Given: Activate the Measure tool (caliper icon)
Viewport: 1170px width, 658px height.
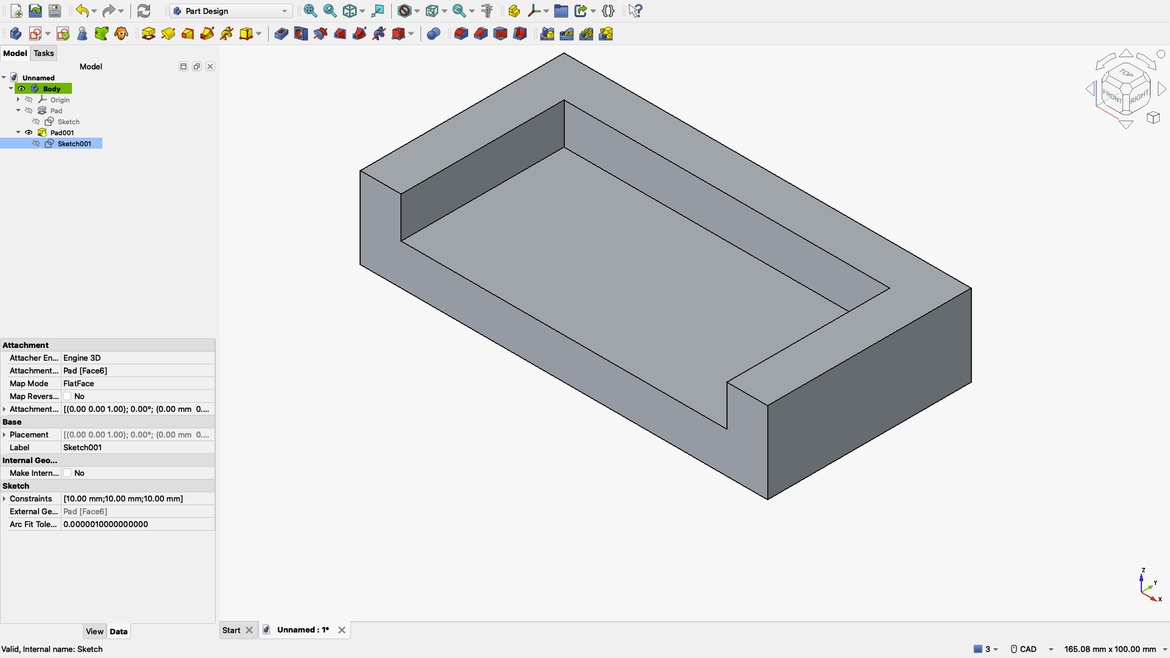Looking at the screenshot, I should pyautogui.click(x=486, y=10).
